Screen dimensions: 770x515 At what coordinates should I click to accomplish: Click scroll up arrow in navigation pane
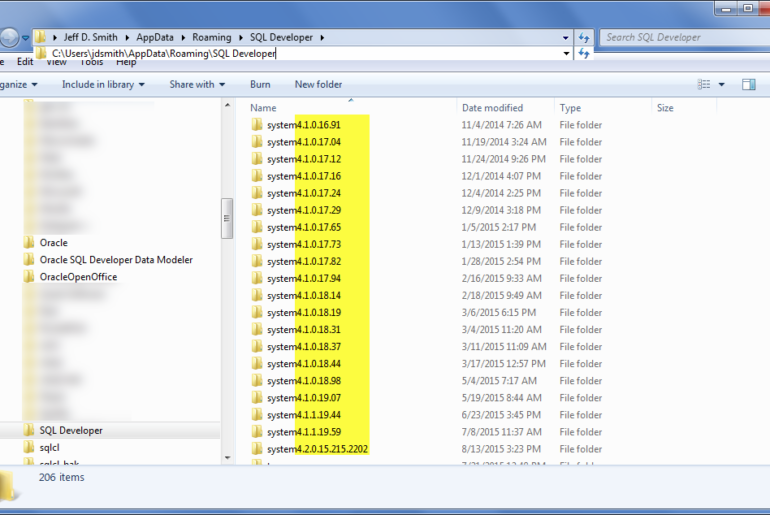(x=227, y=105)
